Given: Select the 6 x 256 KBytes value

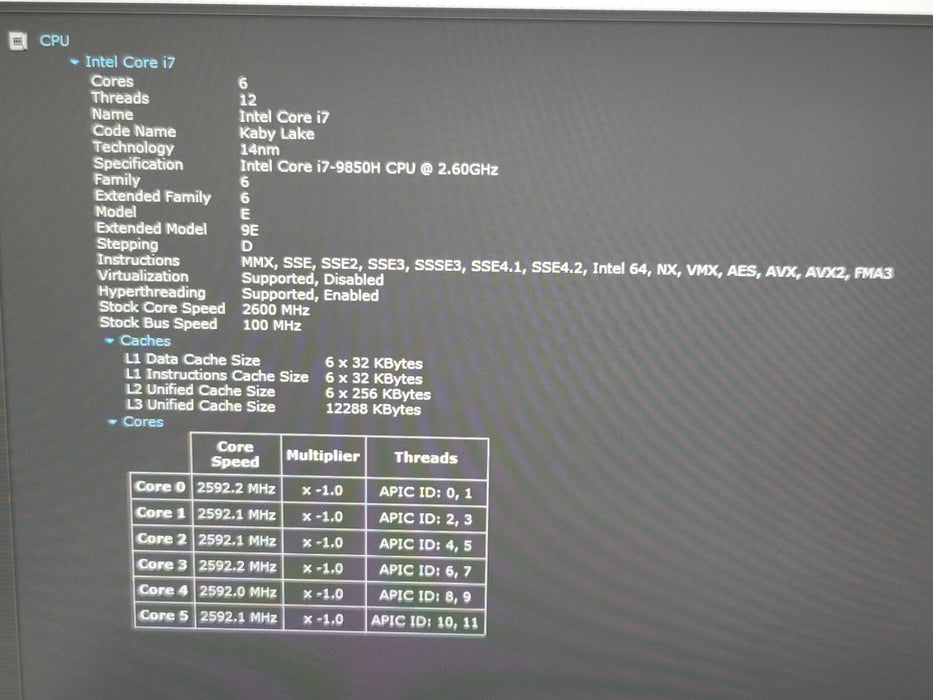Looking at the screenshot, I should point(378,393).
